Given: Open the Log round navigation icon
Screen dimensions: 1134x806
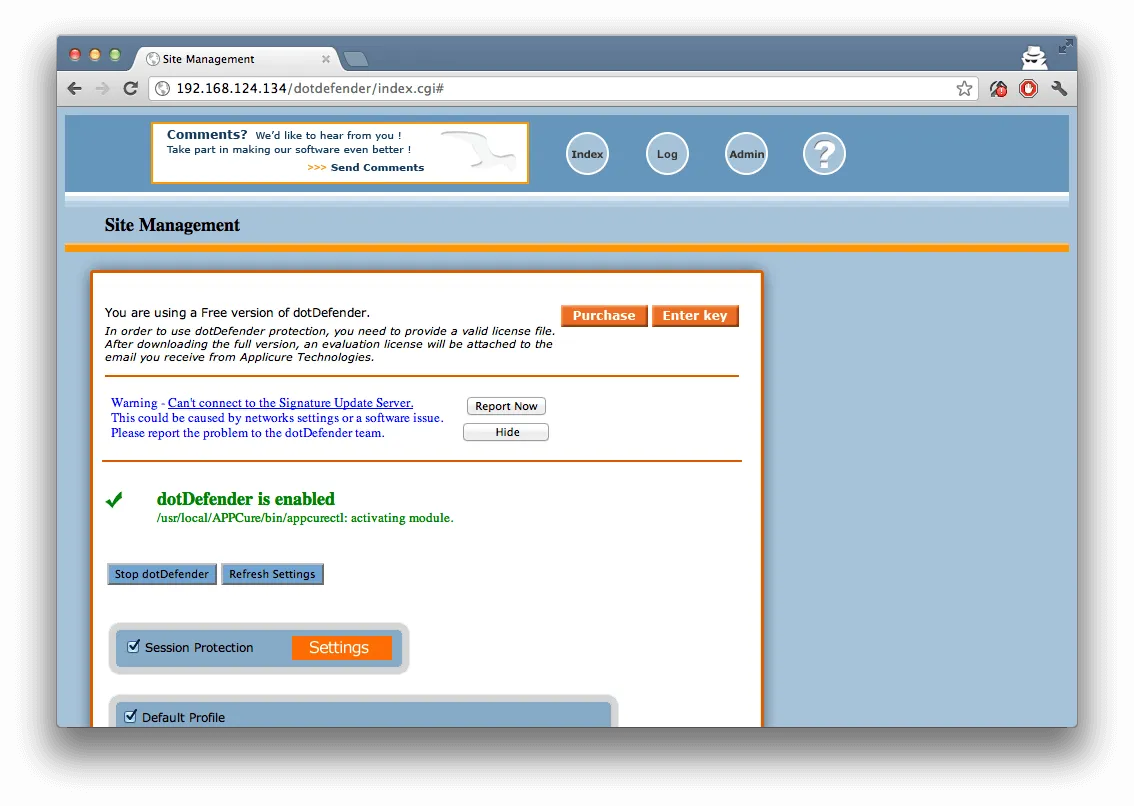Looking at the screenshot, I should coord(667,154).
